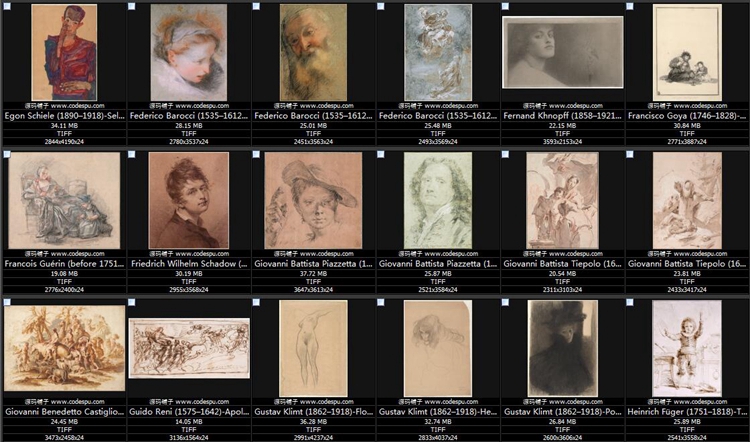The height and width of the screenshot is (442, 750).
Task: Click the filename 'Giovanni Benedetto Castiglio...'
Action: click(x=64, y=411)
